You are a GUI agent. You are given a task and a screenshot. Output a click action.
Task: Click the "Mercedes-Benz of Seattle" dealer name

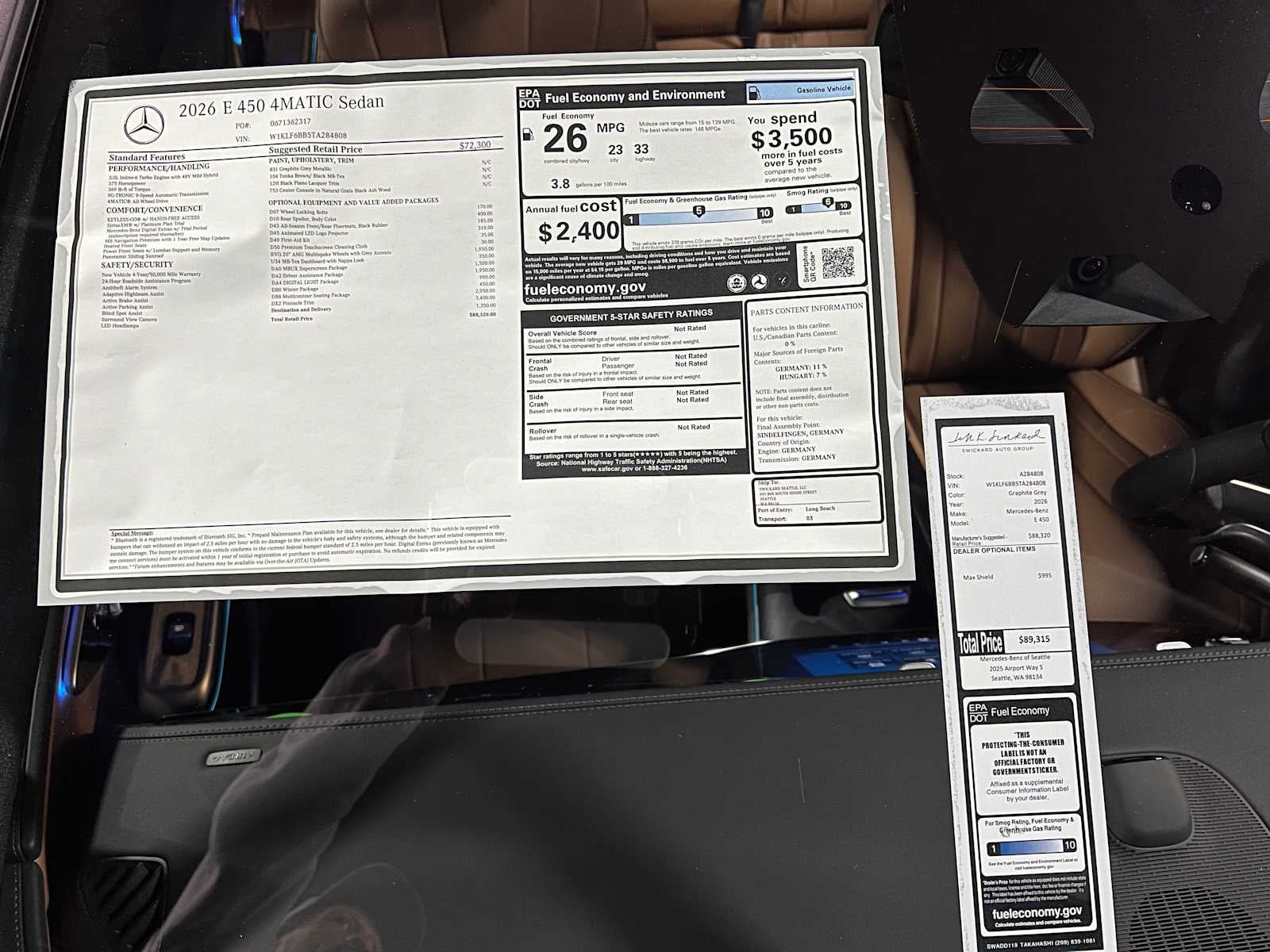coord(1014,658)
